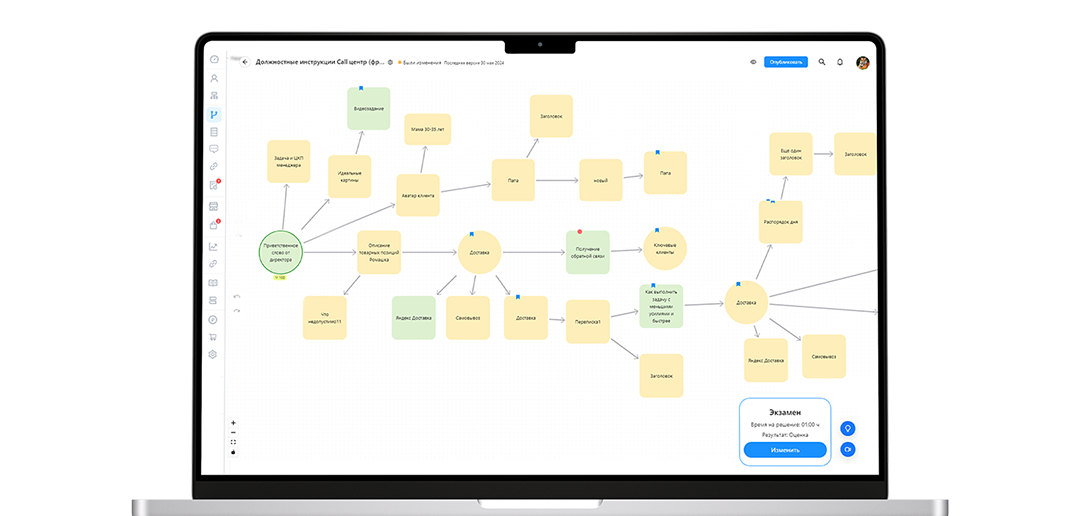Open the settings gear in the left sidebar
This screenshot has height=516, width=1080.
pyautogui.click(x=213, y=354)
